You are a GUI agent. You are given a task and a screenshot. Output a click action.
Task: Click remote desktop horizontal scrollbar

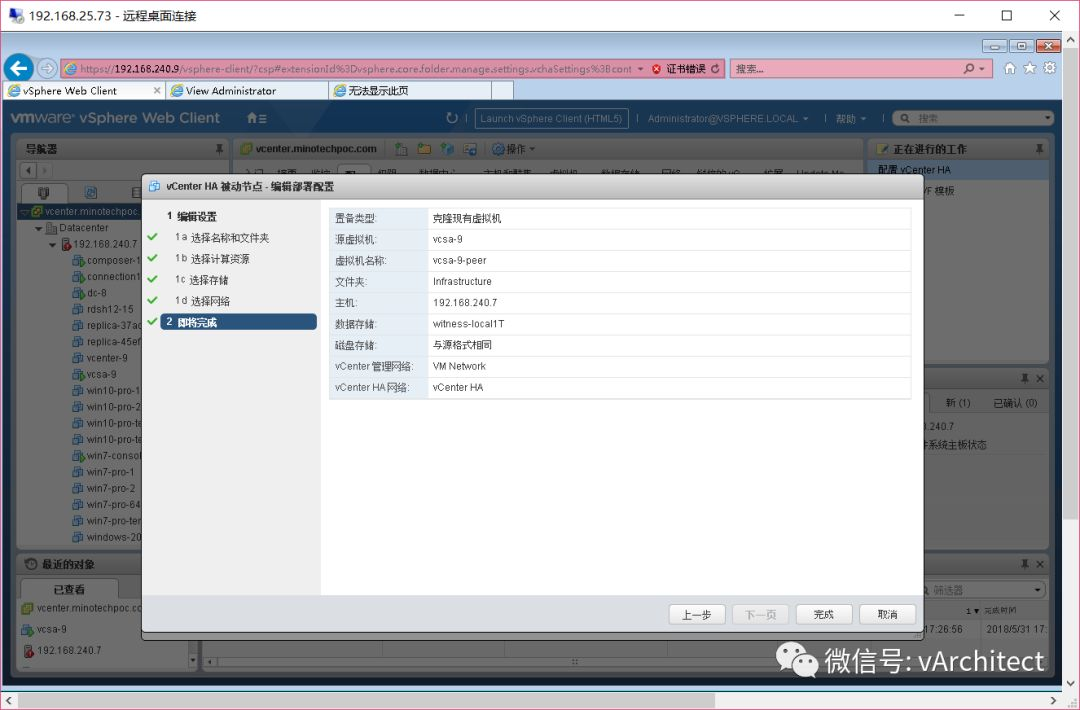(364, 700)
